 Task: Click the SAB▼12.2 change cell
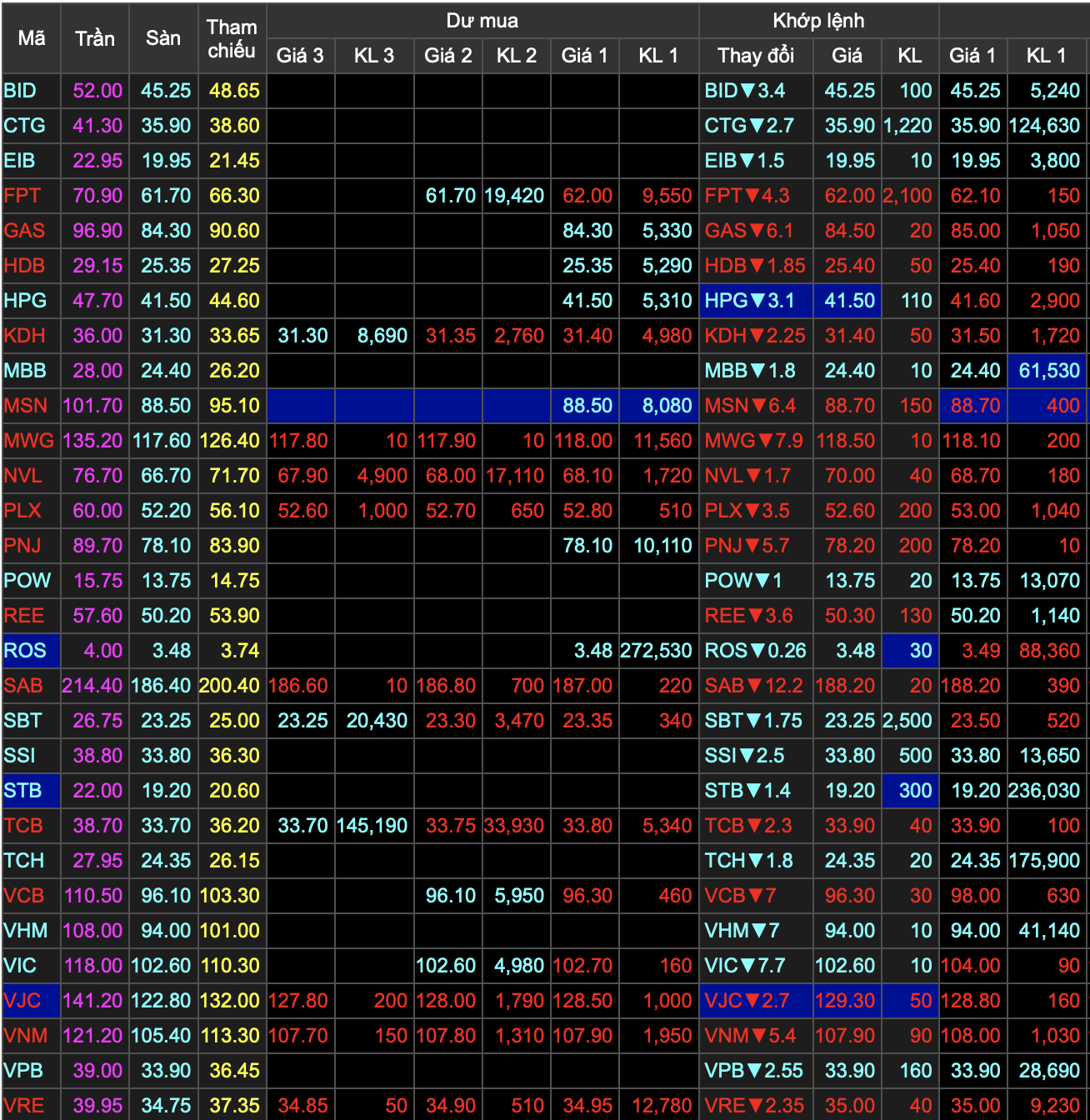tap(756, 686)
